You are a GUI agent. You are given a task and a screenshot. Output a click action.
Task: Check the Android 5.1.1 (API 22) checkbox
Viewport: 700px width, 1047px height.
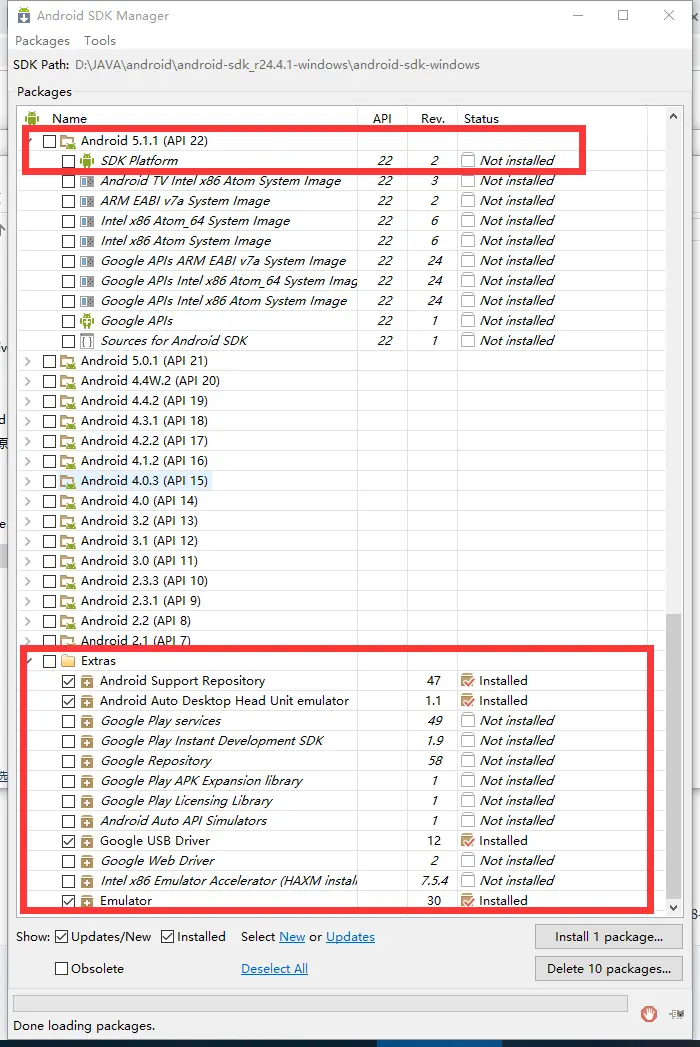pos(49,141)
